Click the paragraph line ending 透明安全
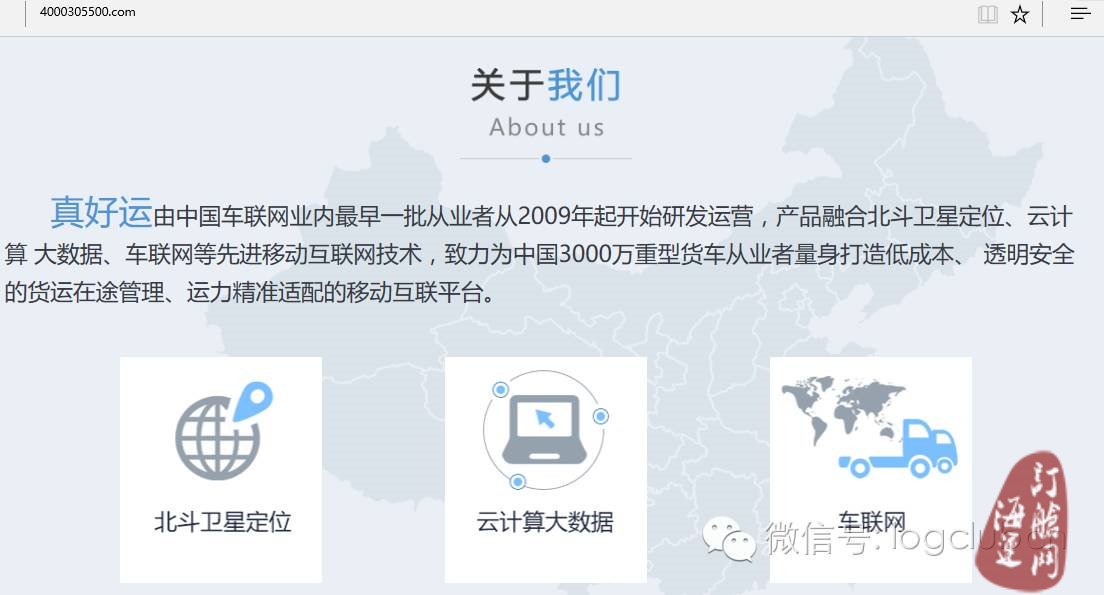 click(539, 254)
